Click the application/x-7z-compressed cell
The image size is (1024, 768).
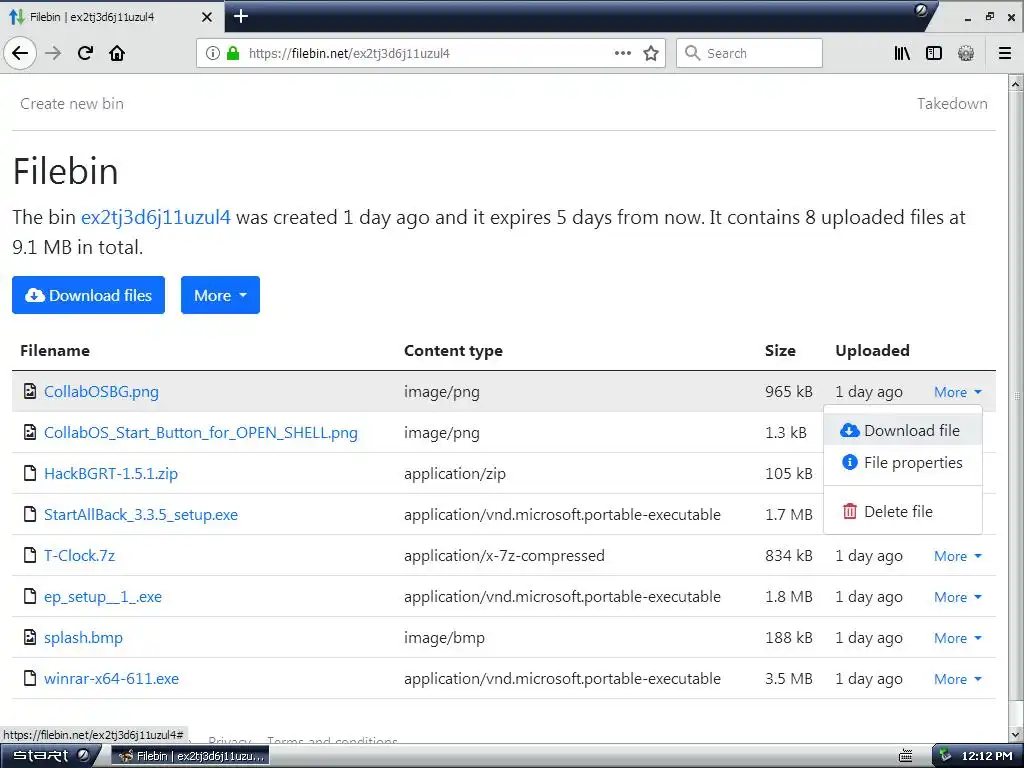pos(504,556)
